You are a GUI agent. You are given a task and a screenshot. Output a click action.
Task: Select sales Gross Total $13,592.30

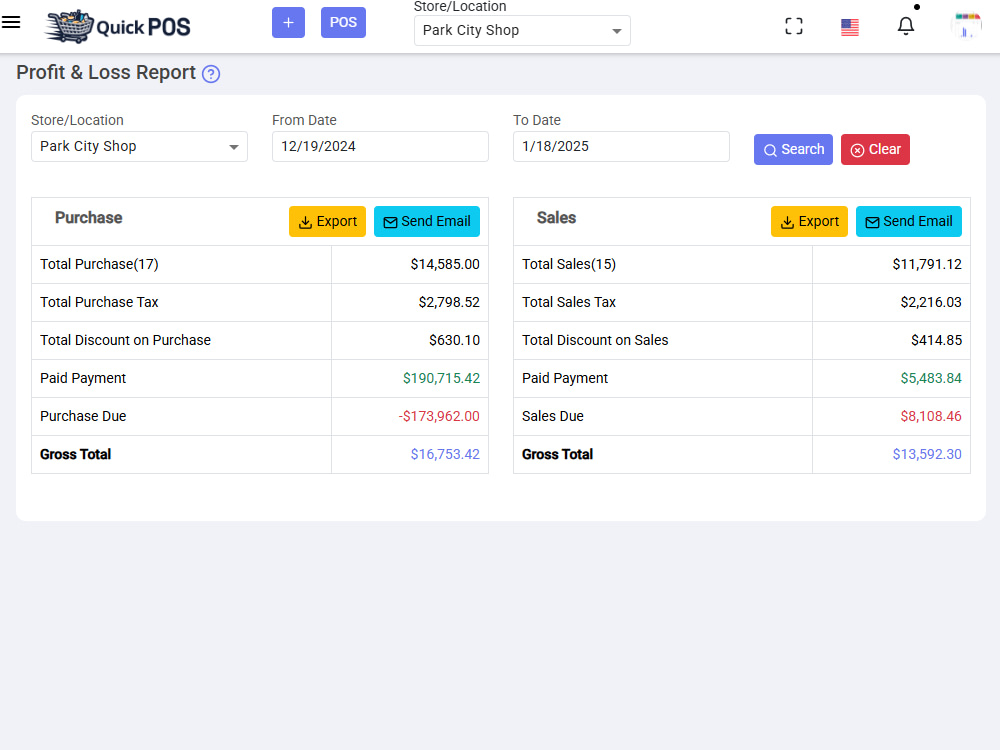pyautogui.click(x=927, y=454)
